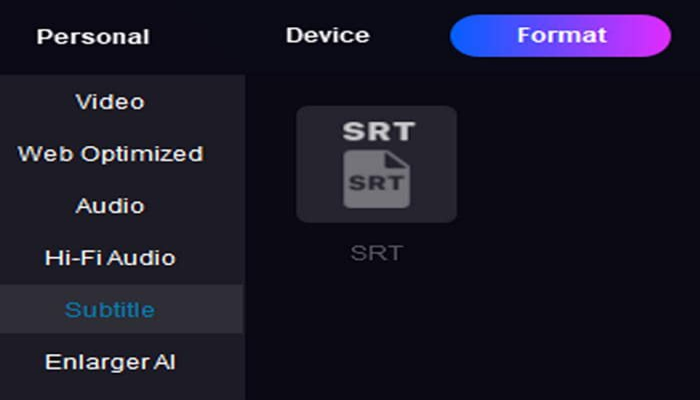Click the bold SRT heading inside the tile
The height and width of the screenshot is (400, 700).
(379, 131)
